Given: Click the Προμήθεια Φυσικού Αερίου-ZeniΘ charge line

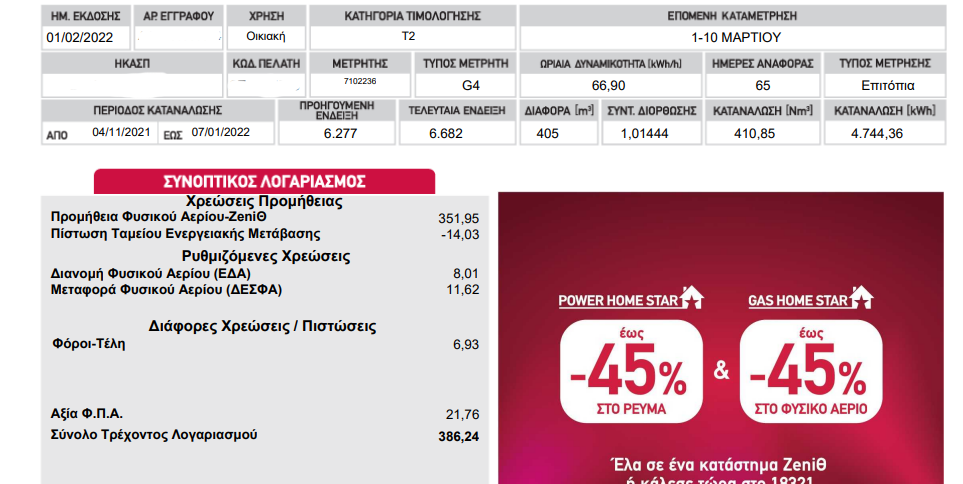Looking at the screenshot, I should (x=265, y=217).
